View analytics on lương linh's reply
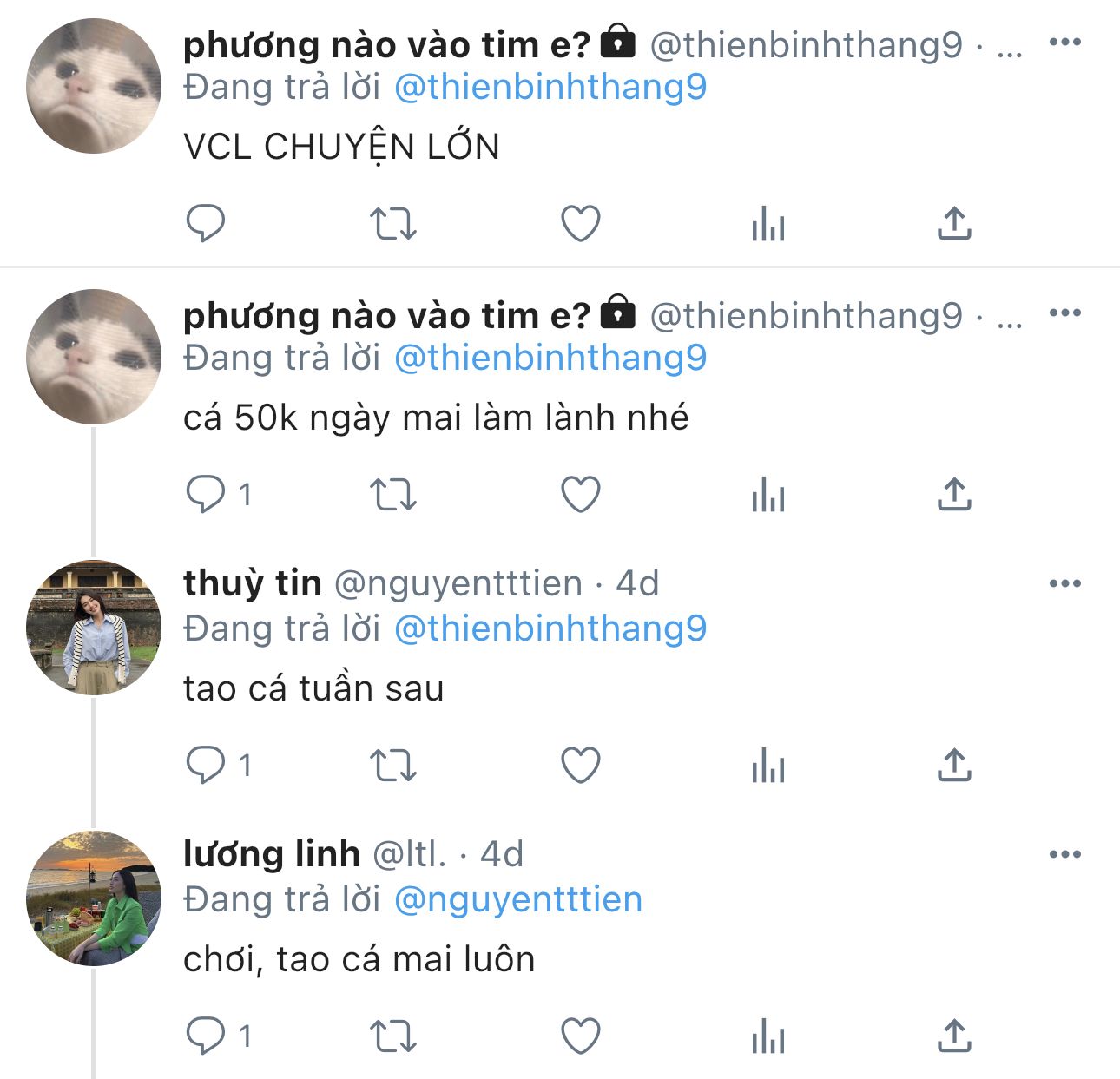Viewport: 1120px width, 1079px height. click(768, 1036)
